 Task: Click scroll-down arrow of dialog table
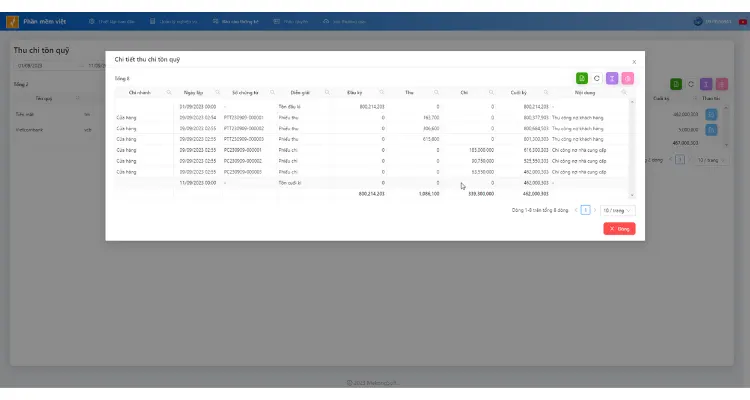pos(632,195)
